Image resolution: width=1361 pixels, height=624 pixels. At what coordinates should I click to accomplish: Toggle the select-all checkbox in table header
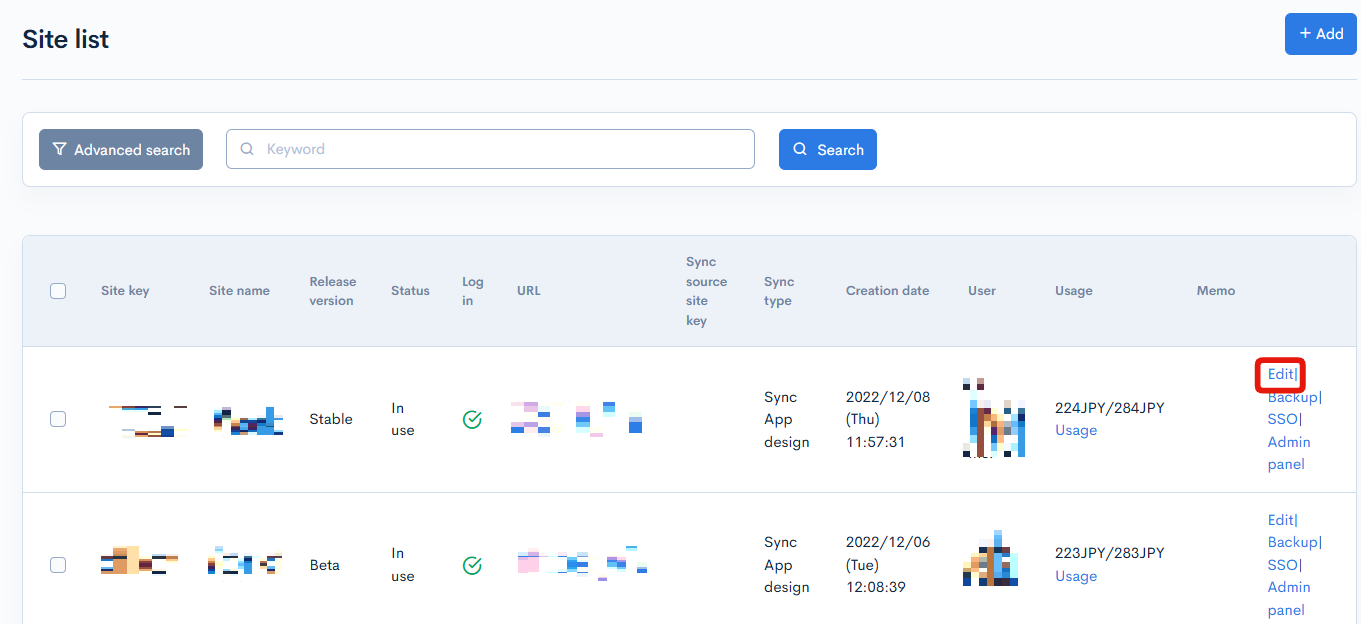point(58,291)
